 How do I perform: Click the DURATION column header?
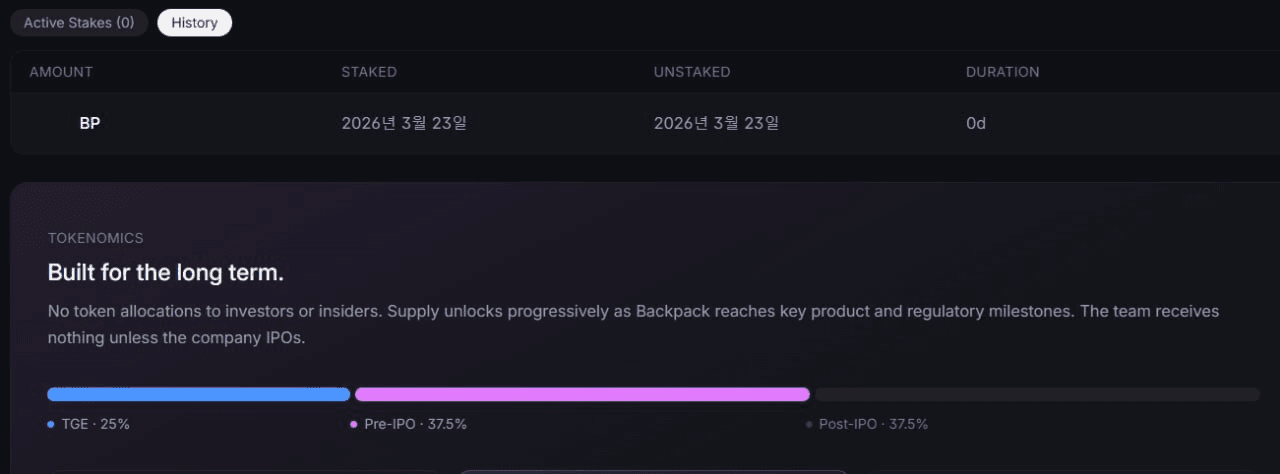pos(1002,72)
